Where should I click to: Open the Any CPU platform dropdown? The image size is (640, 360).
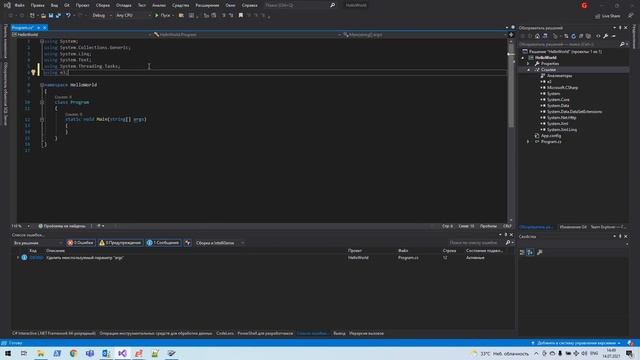coord(133,16)
